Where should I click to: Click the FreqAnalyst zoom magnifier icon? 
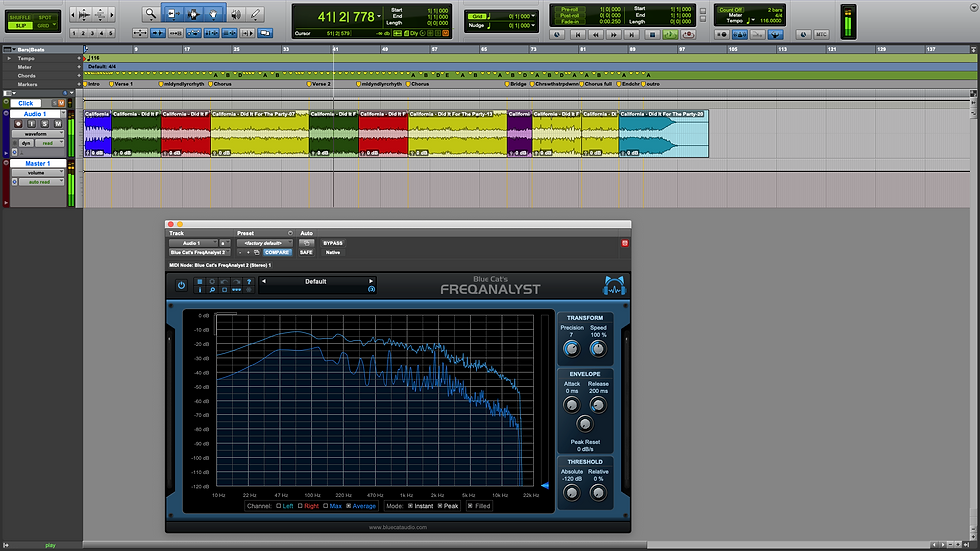coord(212,290)
